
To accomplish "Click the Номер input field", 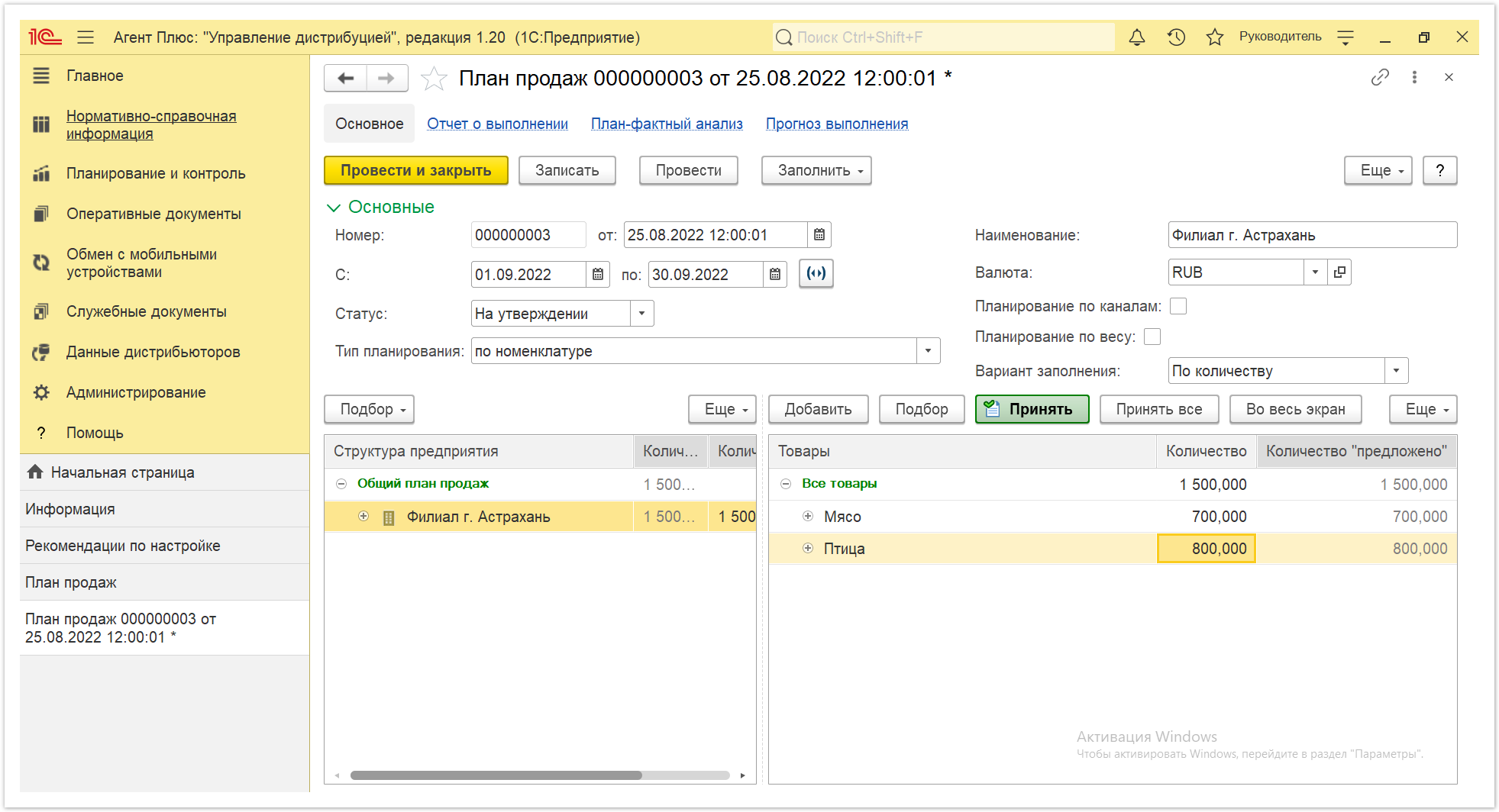I will 528,235.
